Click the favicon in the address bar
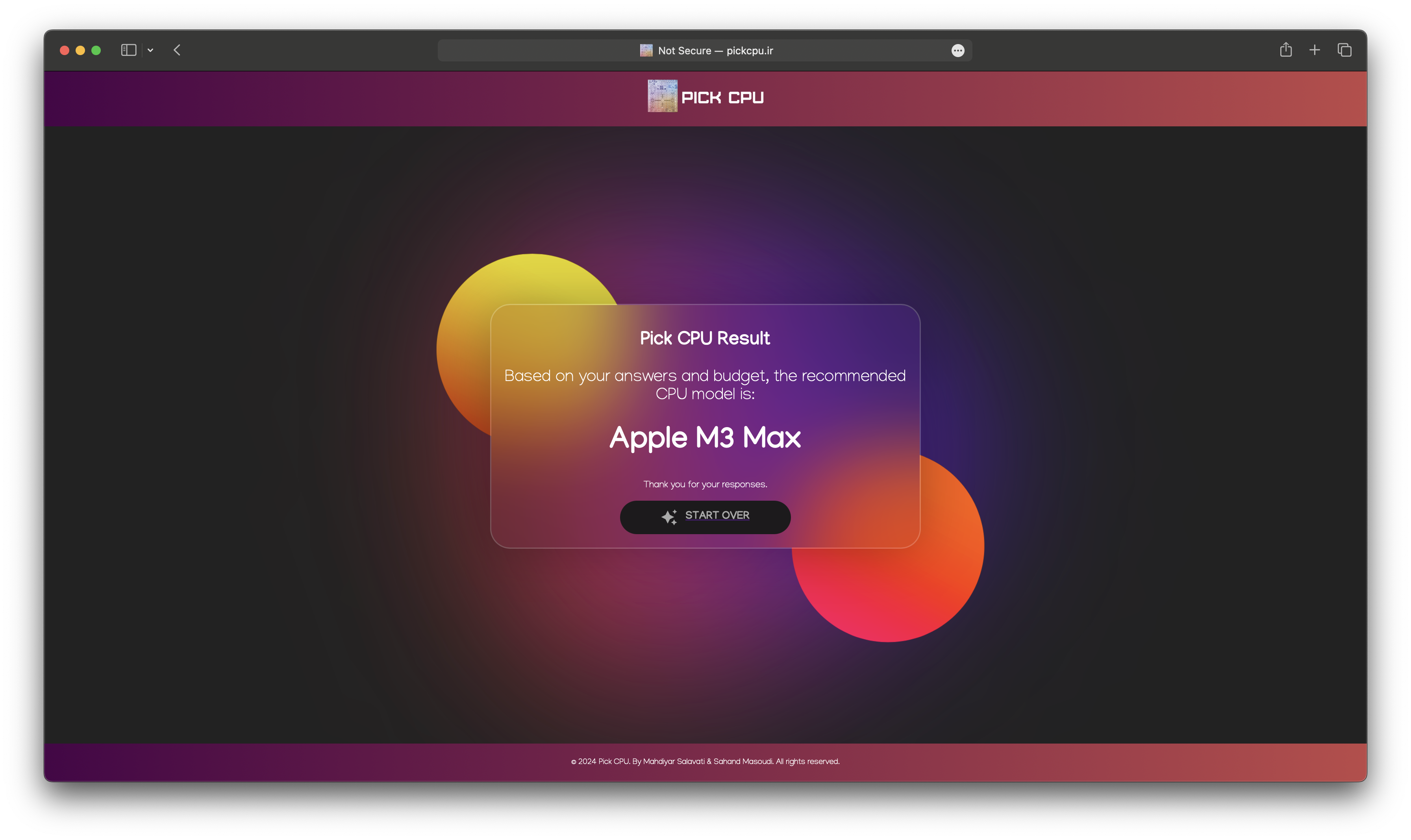Viewport: 1411px width, 840px height. [646, 50]
